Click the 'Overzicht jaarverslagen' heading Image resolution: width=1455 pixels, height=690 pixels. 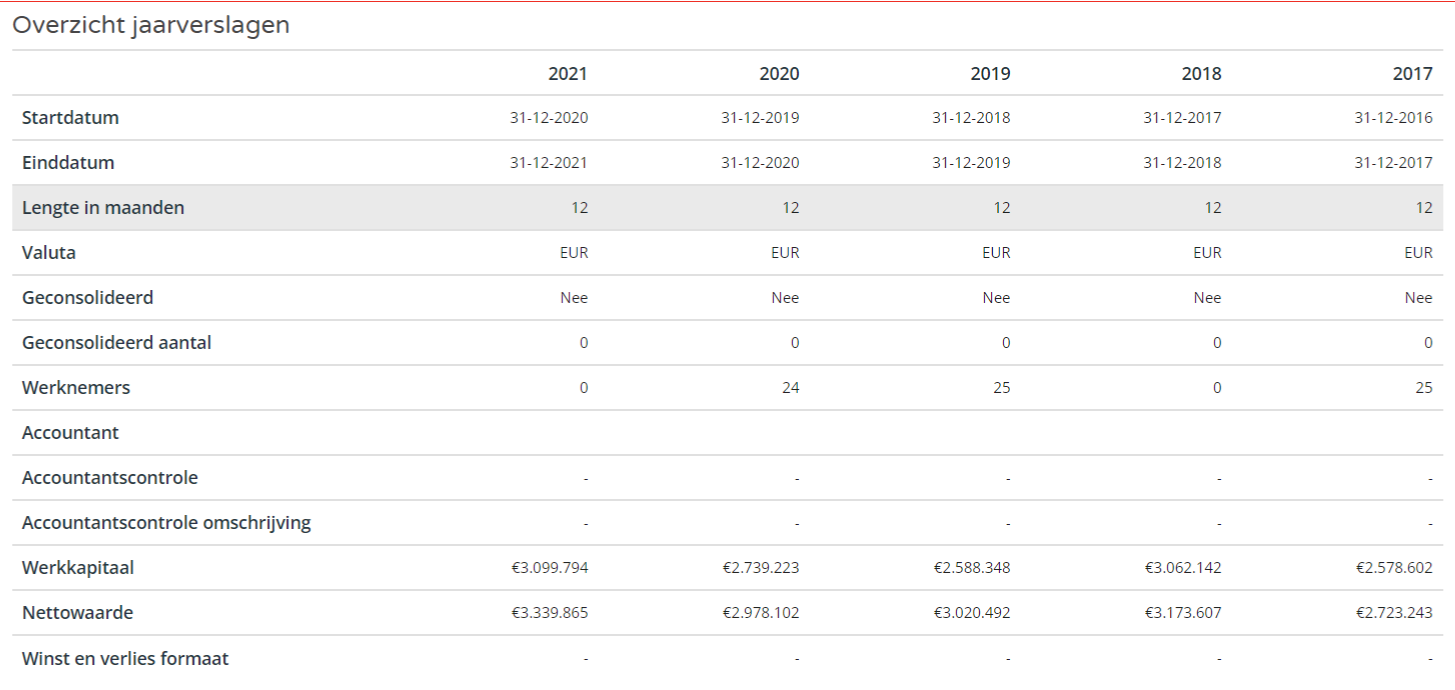coord(151,25)
